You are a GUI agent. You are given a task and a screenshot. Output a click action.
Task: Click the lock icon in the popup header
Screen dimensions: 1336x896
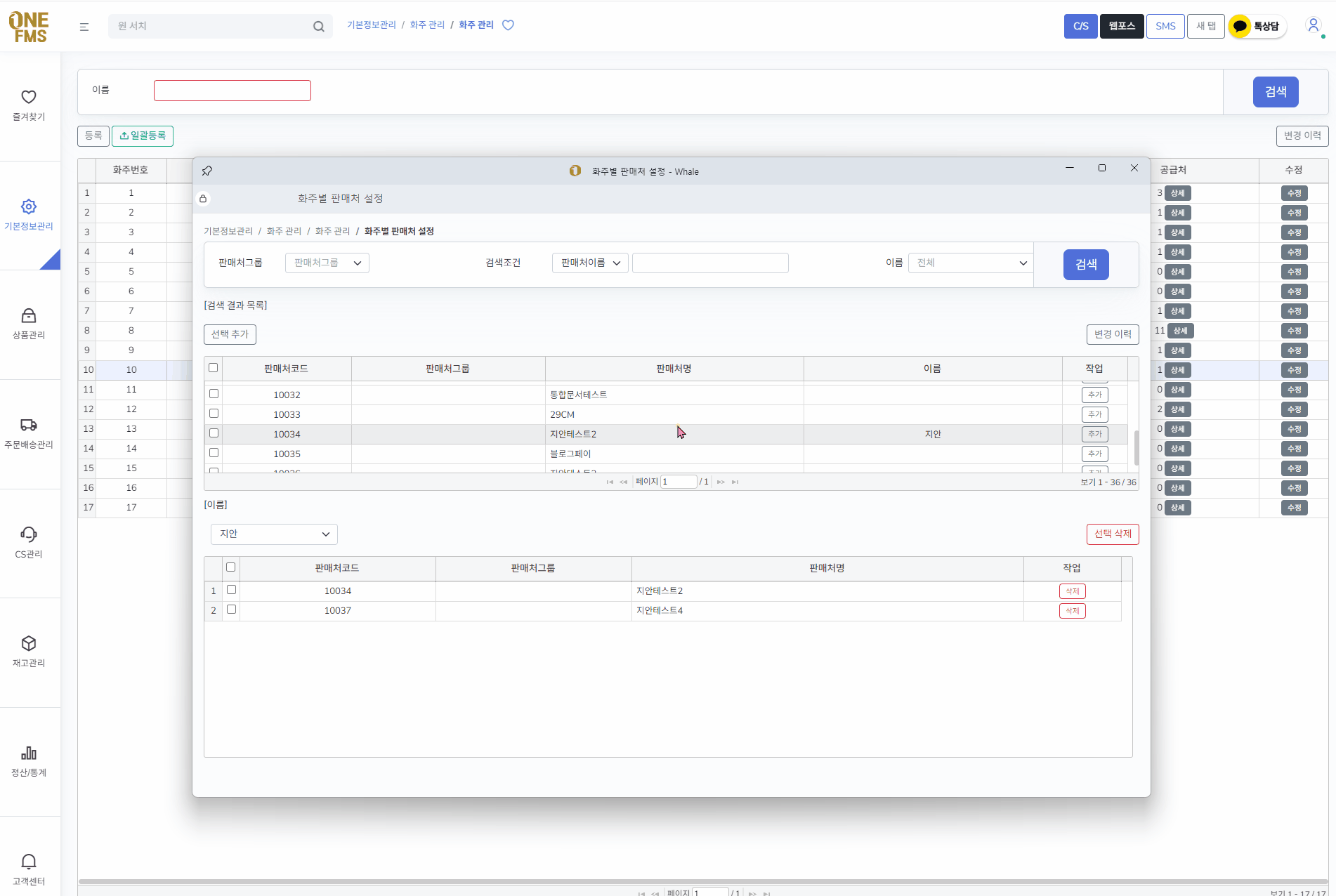203,199
